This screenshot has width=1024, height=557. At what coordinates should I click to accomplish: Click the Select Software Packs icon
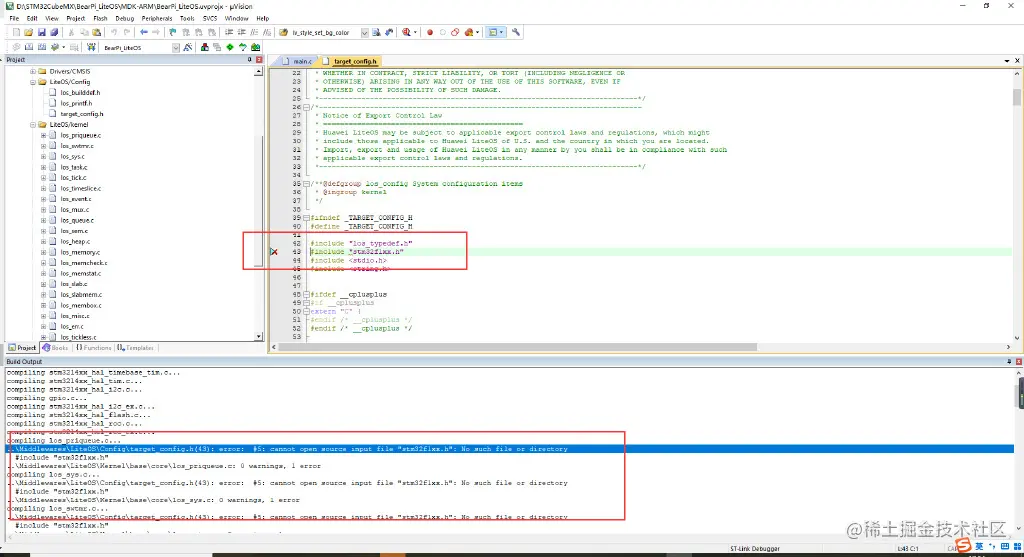pos(242,47)
